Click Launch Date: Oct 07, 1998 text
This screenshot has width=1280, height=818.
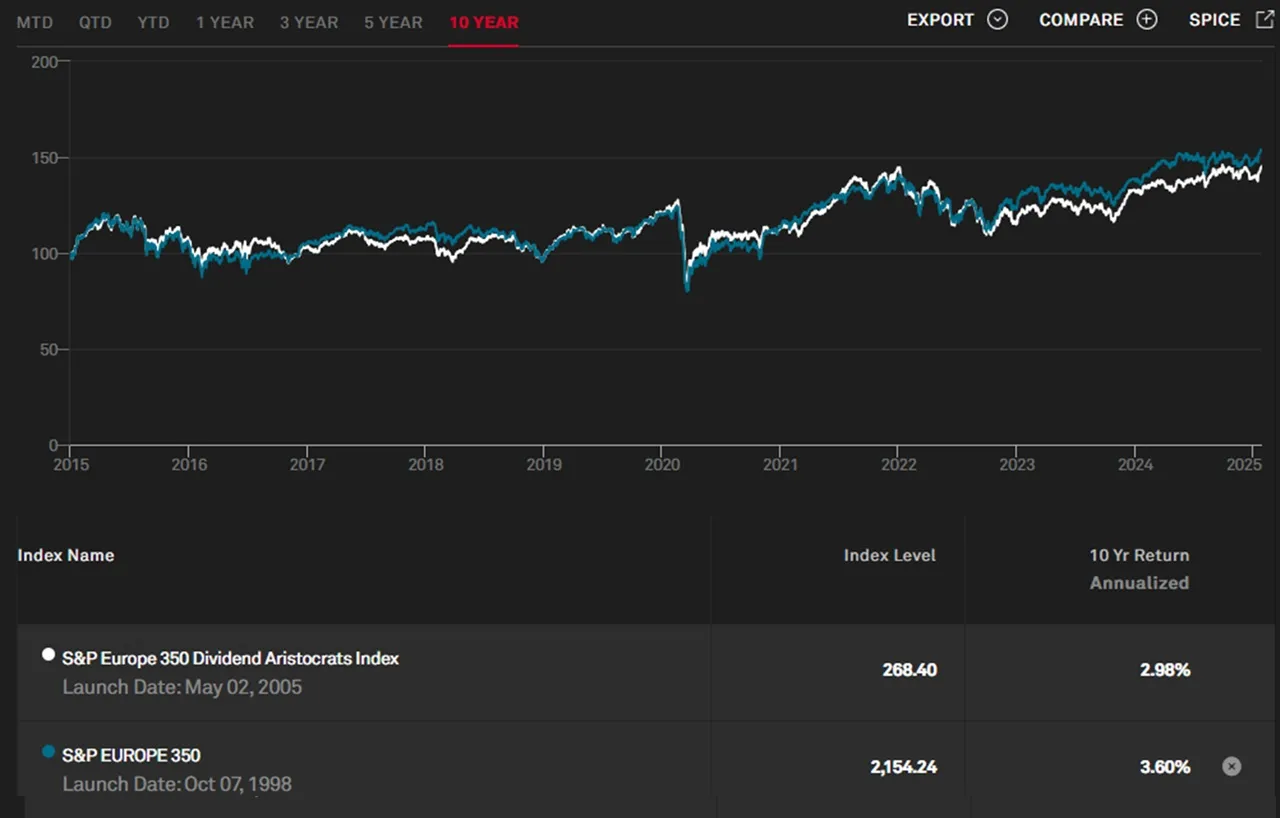(177, 784)
